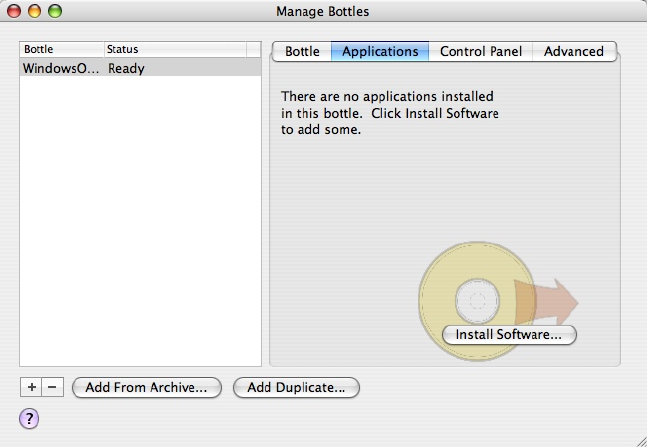Minimize the window with yellow button
The image size is (648, 448).
(34, 11)
